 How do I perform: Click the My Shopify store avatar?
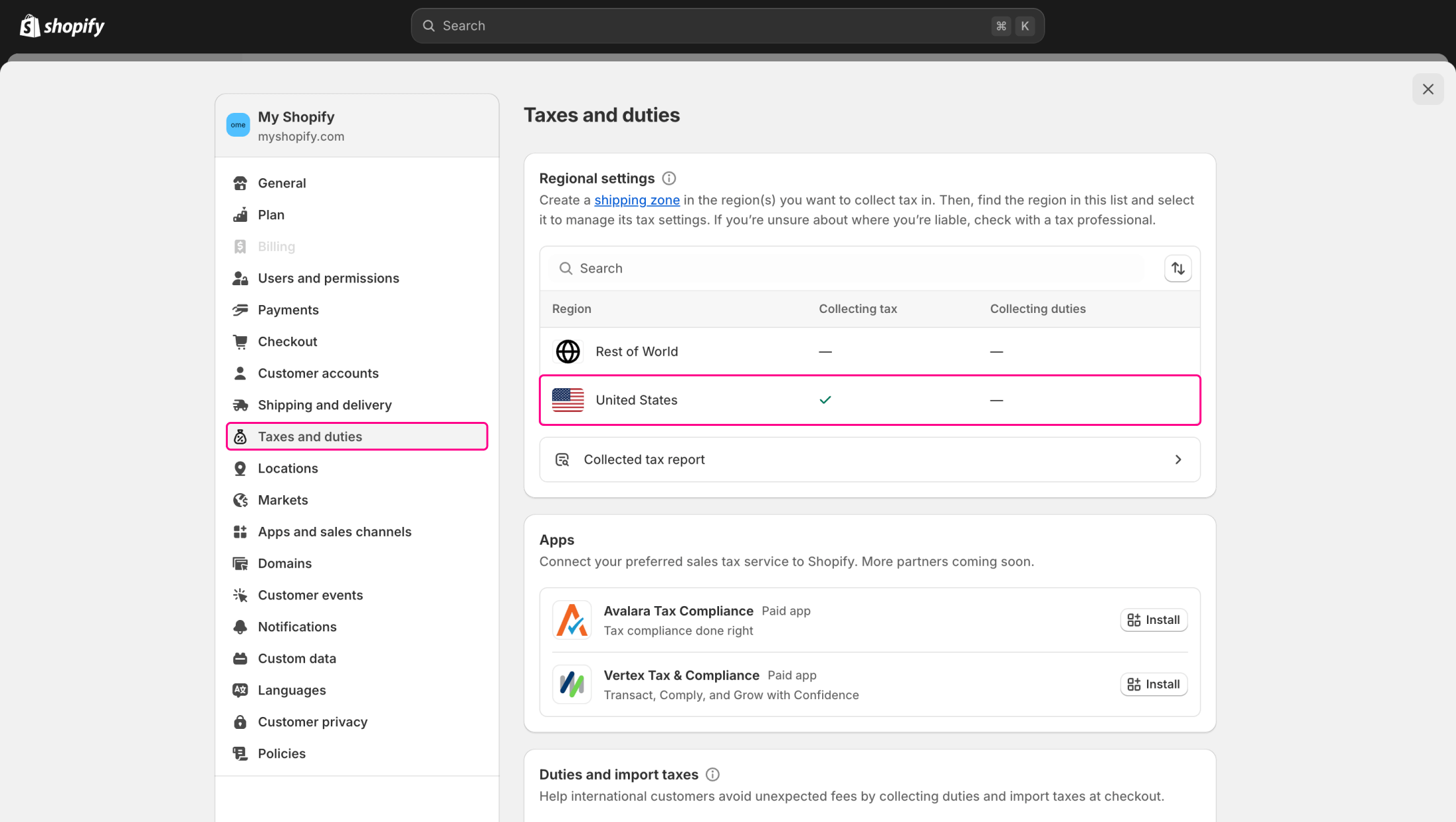click(x=238, y=125)
